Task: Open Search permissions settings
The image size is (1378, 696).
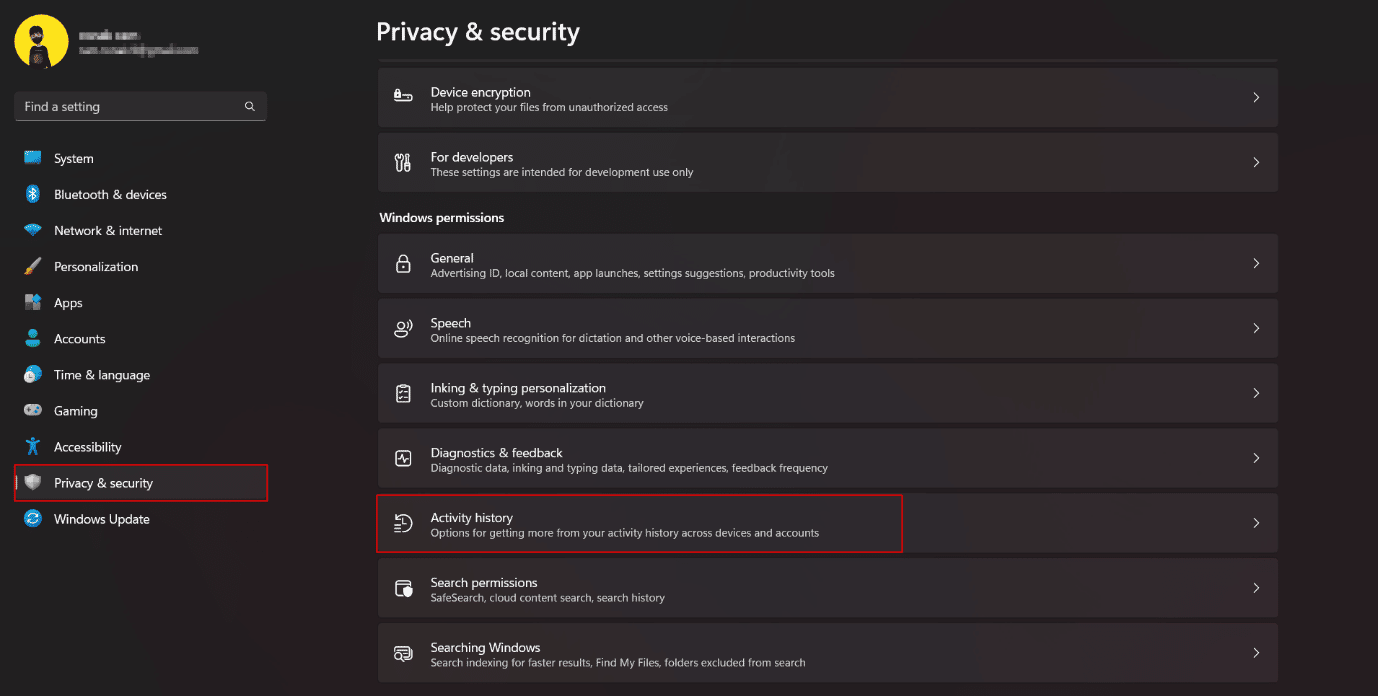Action: (x=828, y=588)
